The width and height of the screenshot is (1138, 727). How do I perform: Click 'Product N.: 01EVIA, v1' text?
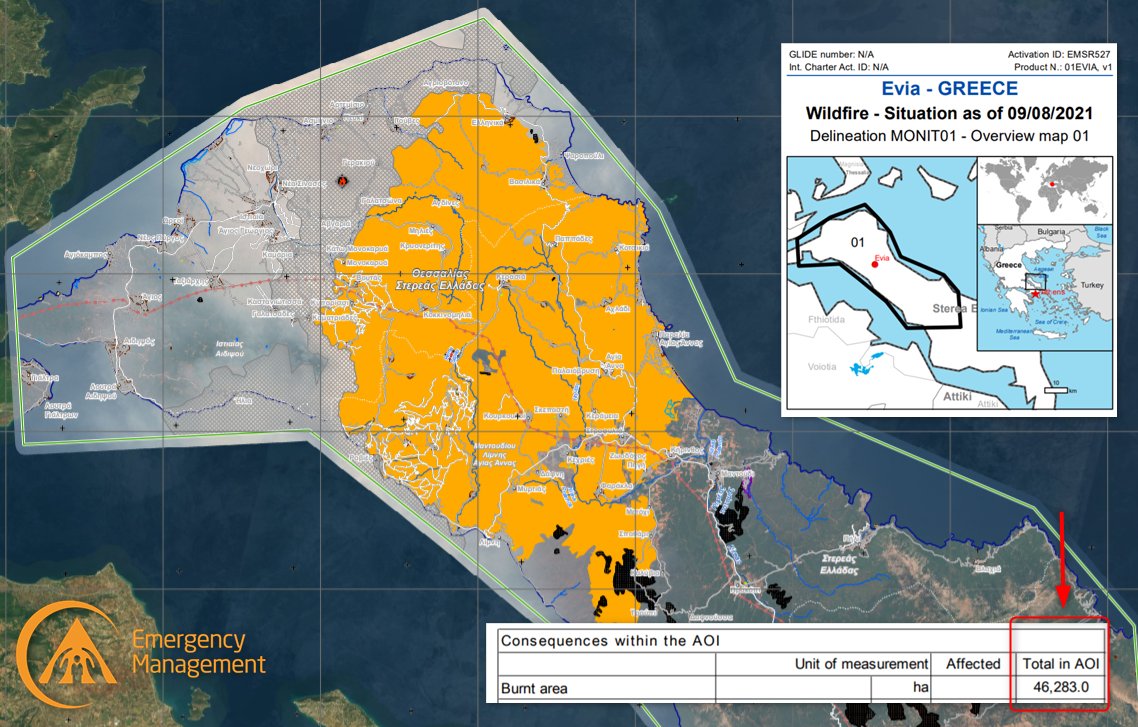coord(1063,67)
